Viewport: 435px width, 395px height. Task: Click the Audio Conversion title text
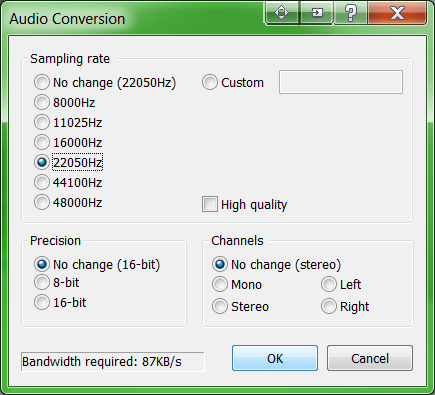(x=67, y=19)
